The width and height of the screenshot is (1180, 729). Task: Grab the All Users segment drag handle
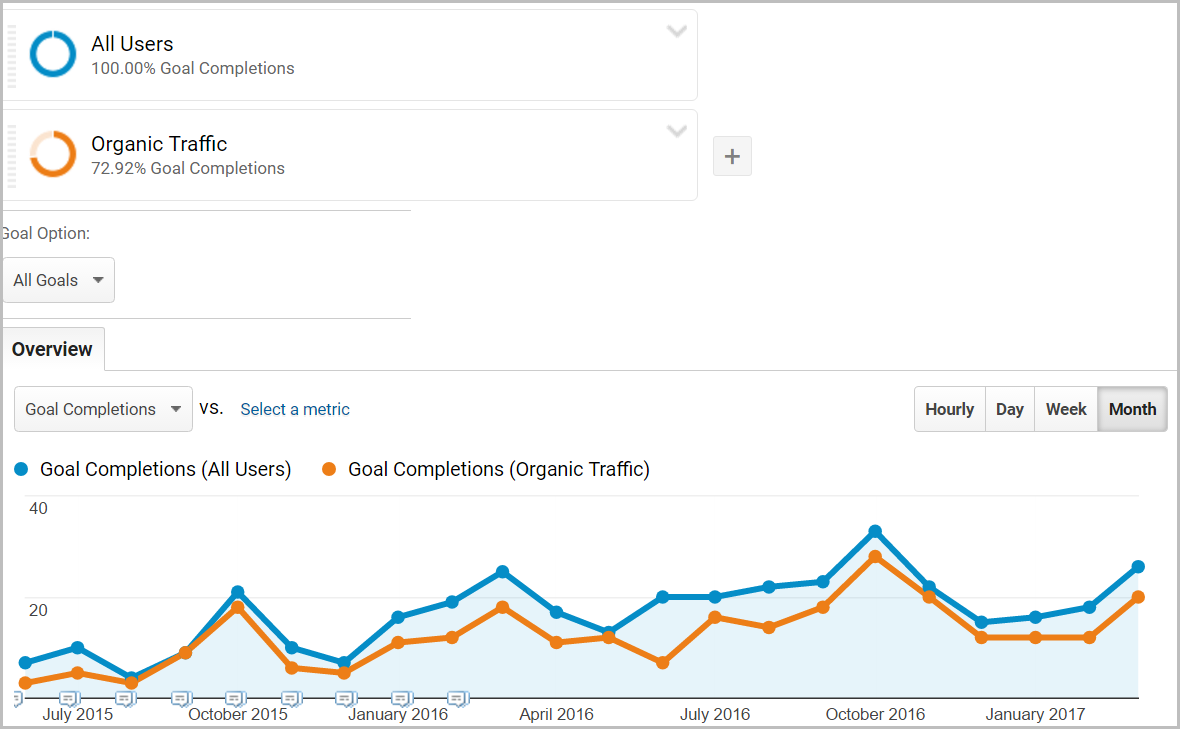pos(11,54)
